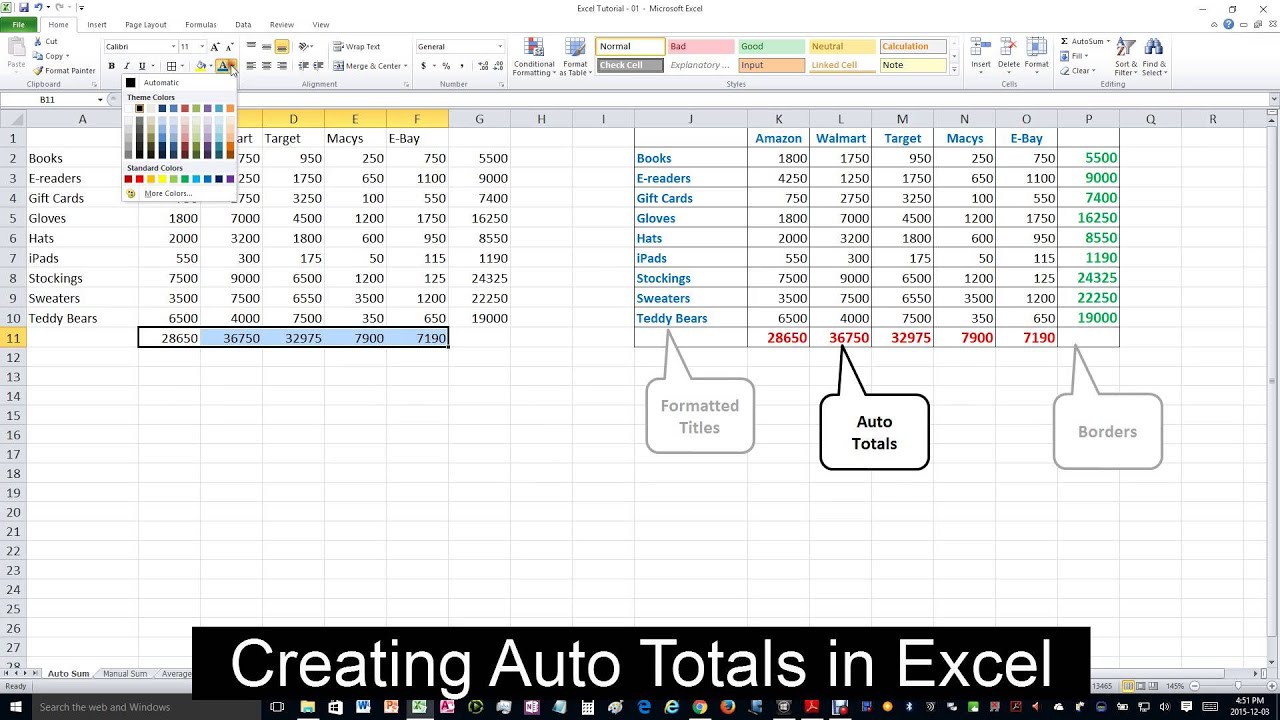The width and height of the screenshot is (1280, 720).
Task: Open the font name Calibri dropdown
Action: click(173, 47)
